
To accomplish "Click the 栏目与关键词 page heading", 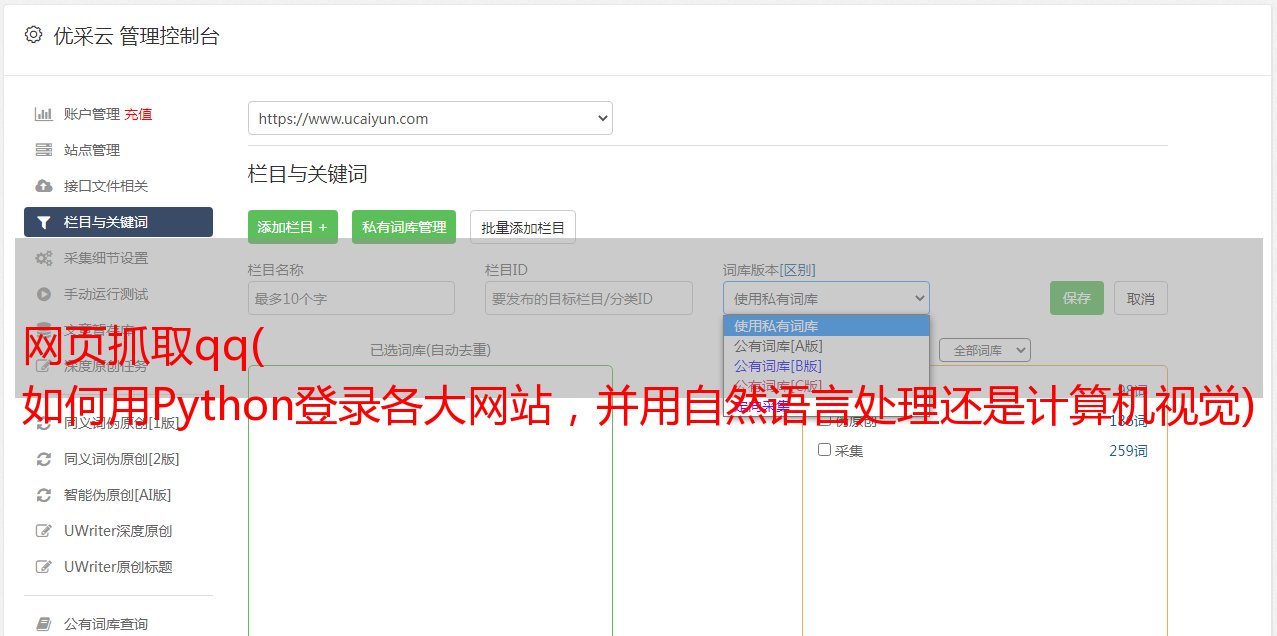I will [308, 174].
